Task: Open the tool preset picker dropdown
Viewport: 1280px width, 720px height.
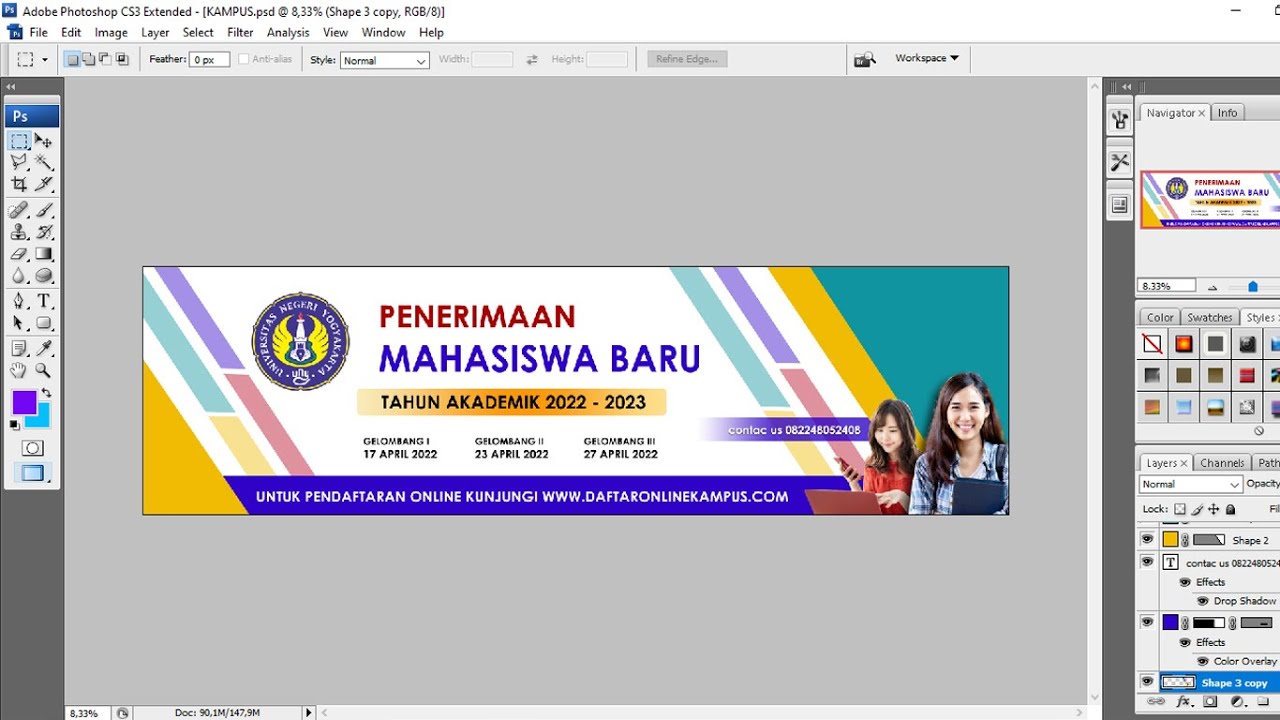Action: coord(44,60)
